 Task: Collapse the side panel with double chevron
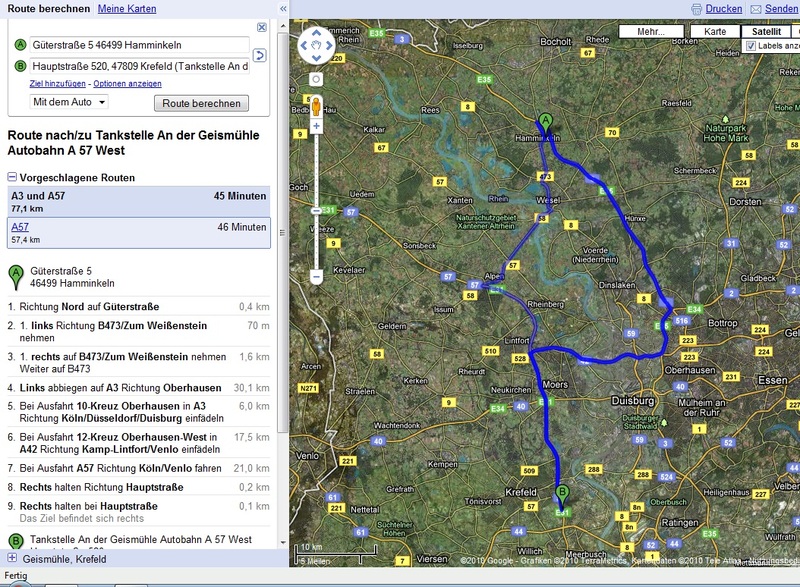[x=283, y=9]
